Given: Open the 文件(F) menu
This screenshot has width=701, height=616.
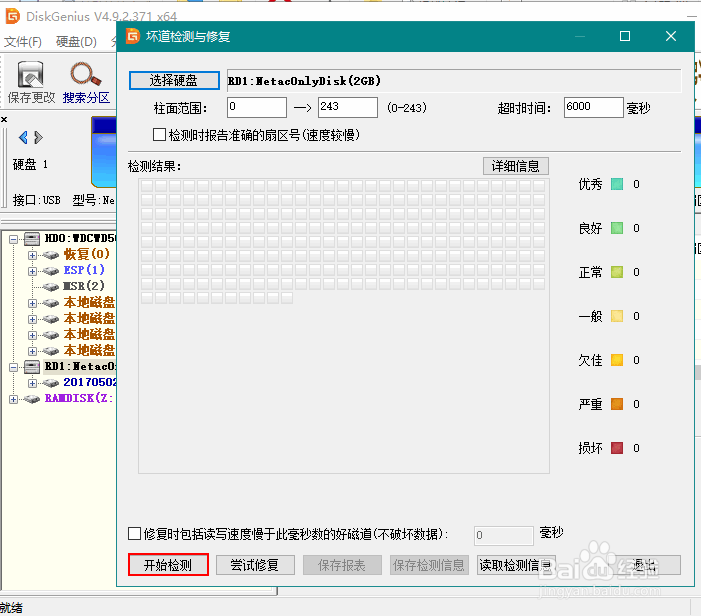Looking at the screenshot, I should [23, 42].
